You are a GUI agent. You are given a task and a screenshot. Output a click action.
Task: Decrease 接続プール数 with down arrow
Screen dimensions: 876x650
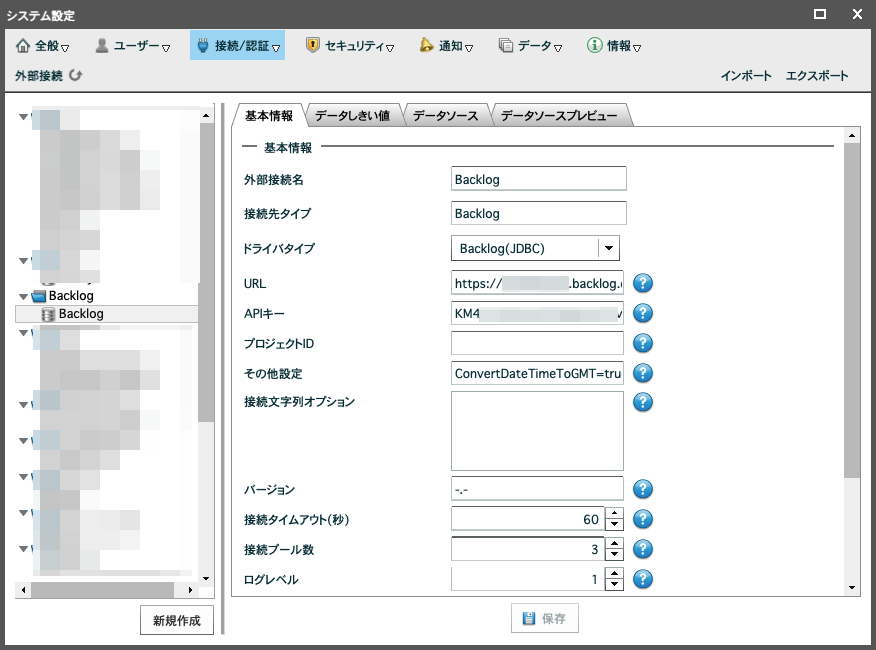tap(615, 555)
